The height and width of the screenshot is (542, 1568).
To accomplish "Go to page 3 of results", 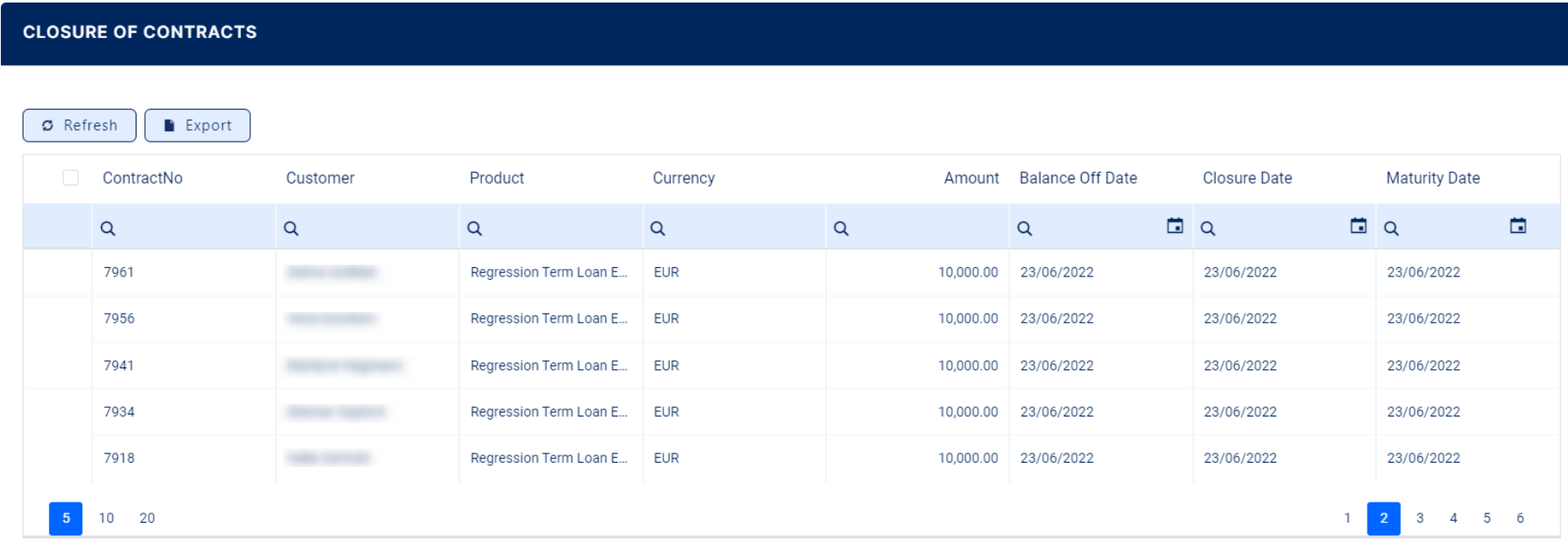I will point(1420,518).
